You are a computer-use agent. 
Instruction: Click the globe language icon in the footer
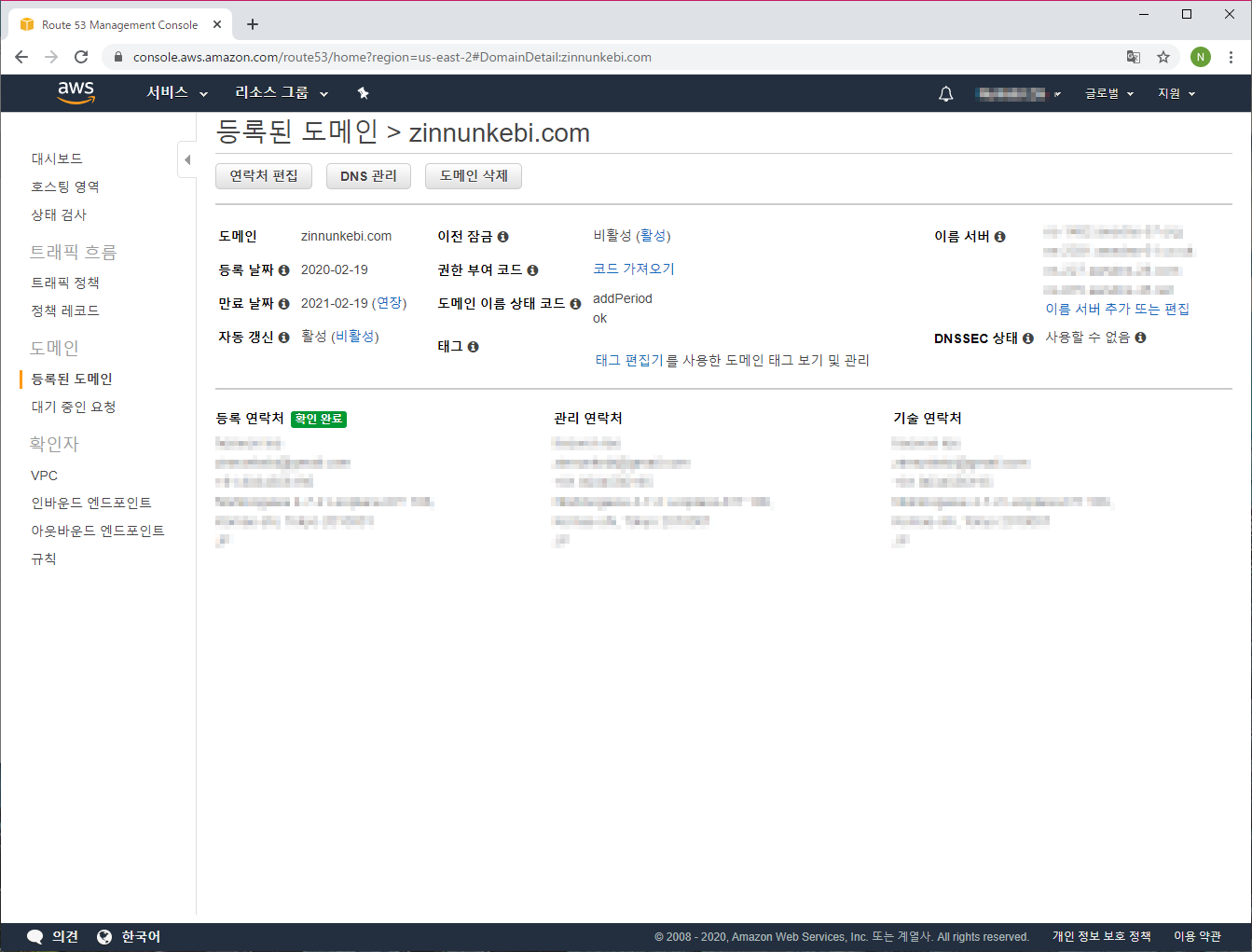tap(104, 937)
